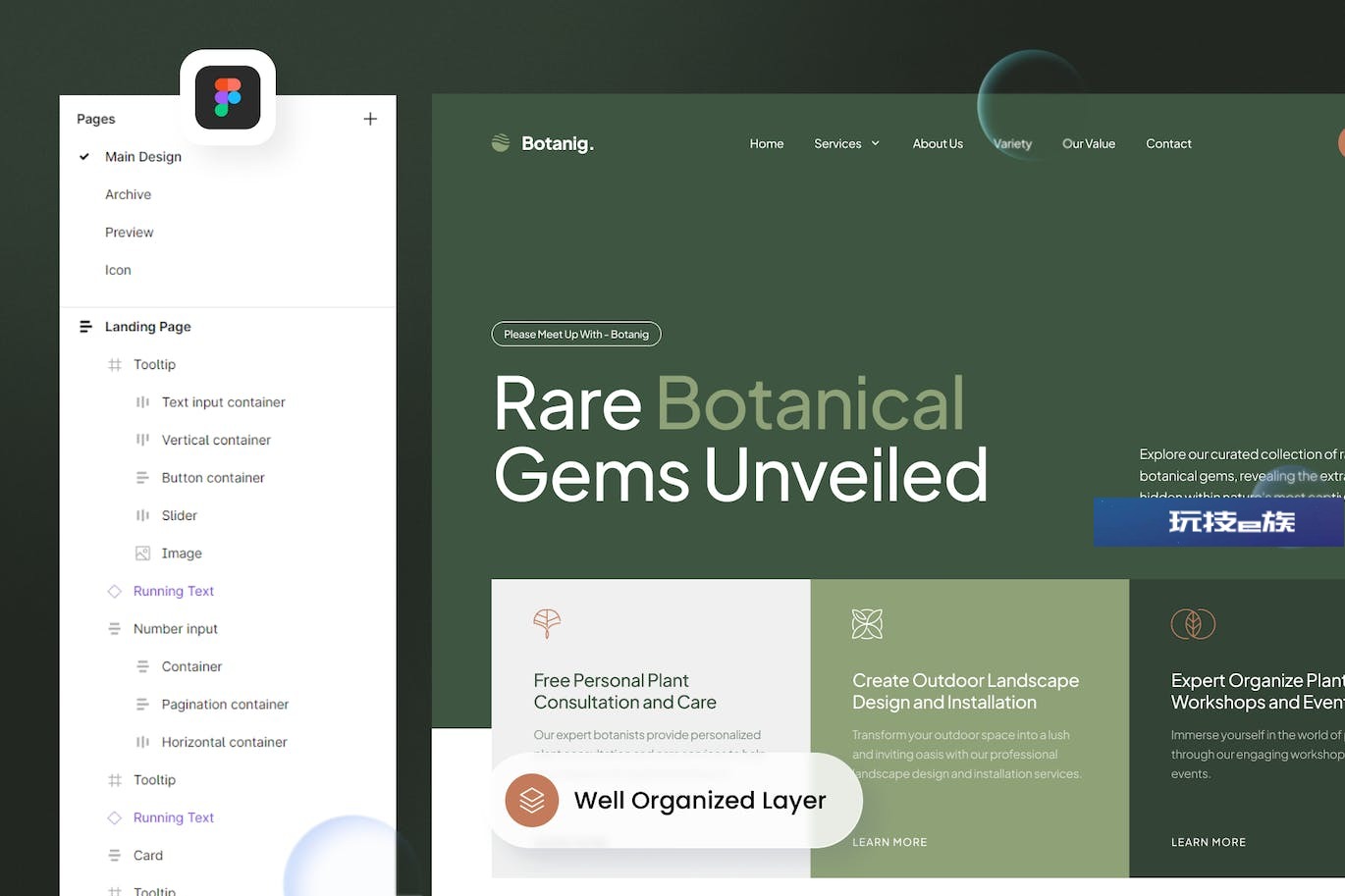Open the Preview page
The width and height of the screenshot is (1345, 896).
(x=130, y=233)
